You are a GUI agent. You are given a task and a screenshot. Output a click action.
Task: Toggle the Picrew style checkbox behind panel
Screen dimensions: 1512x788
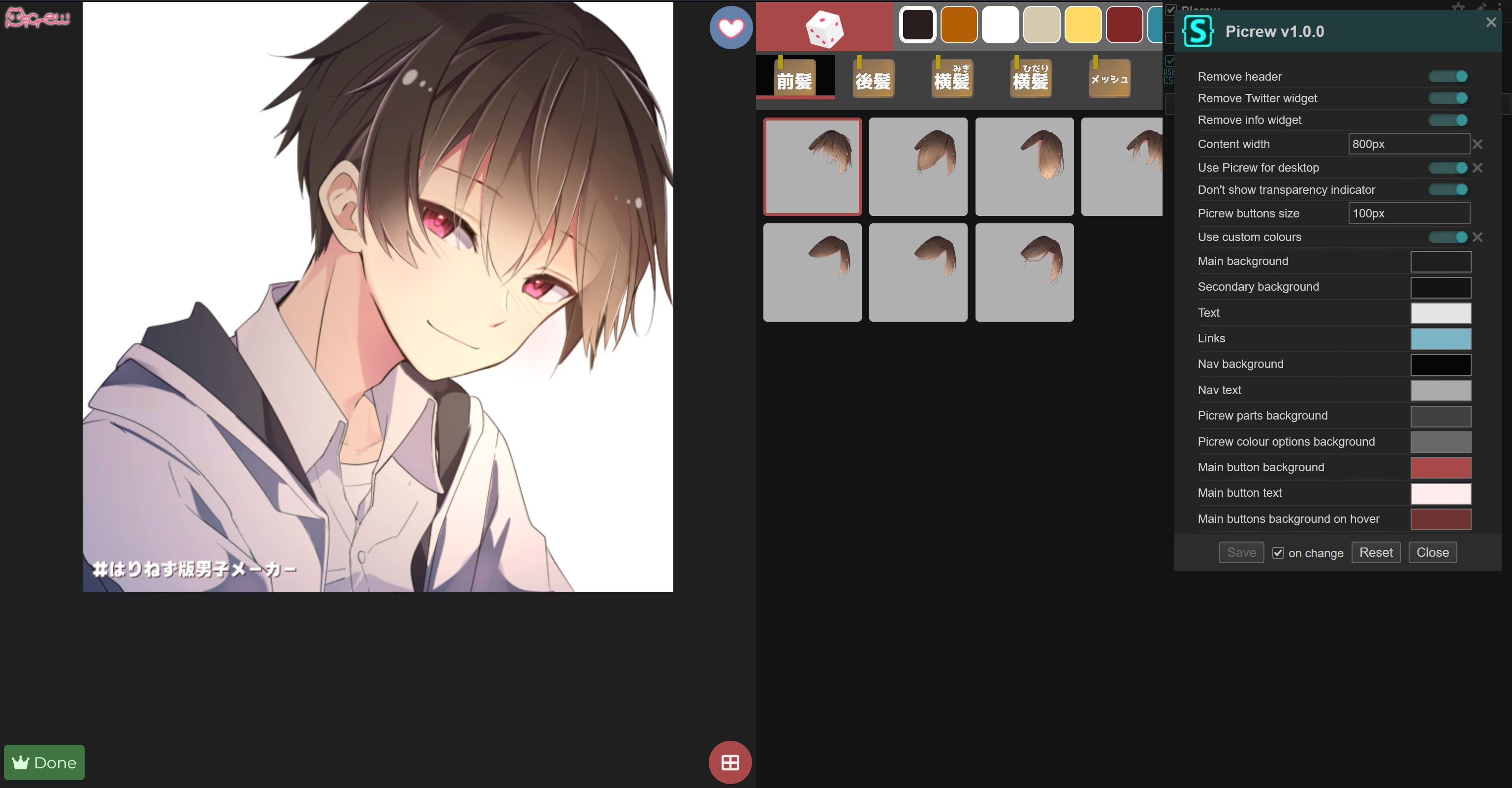point(1170,9)
